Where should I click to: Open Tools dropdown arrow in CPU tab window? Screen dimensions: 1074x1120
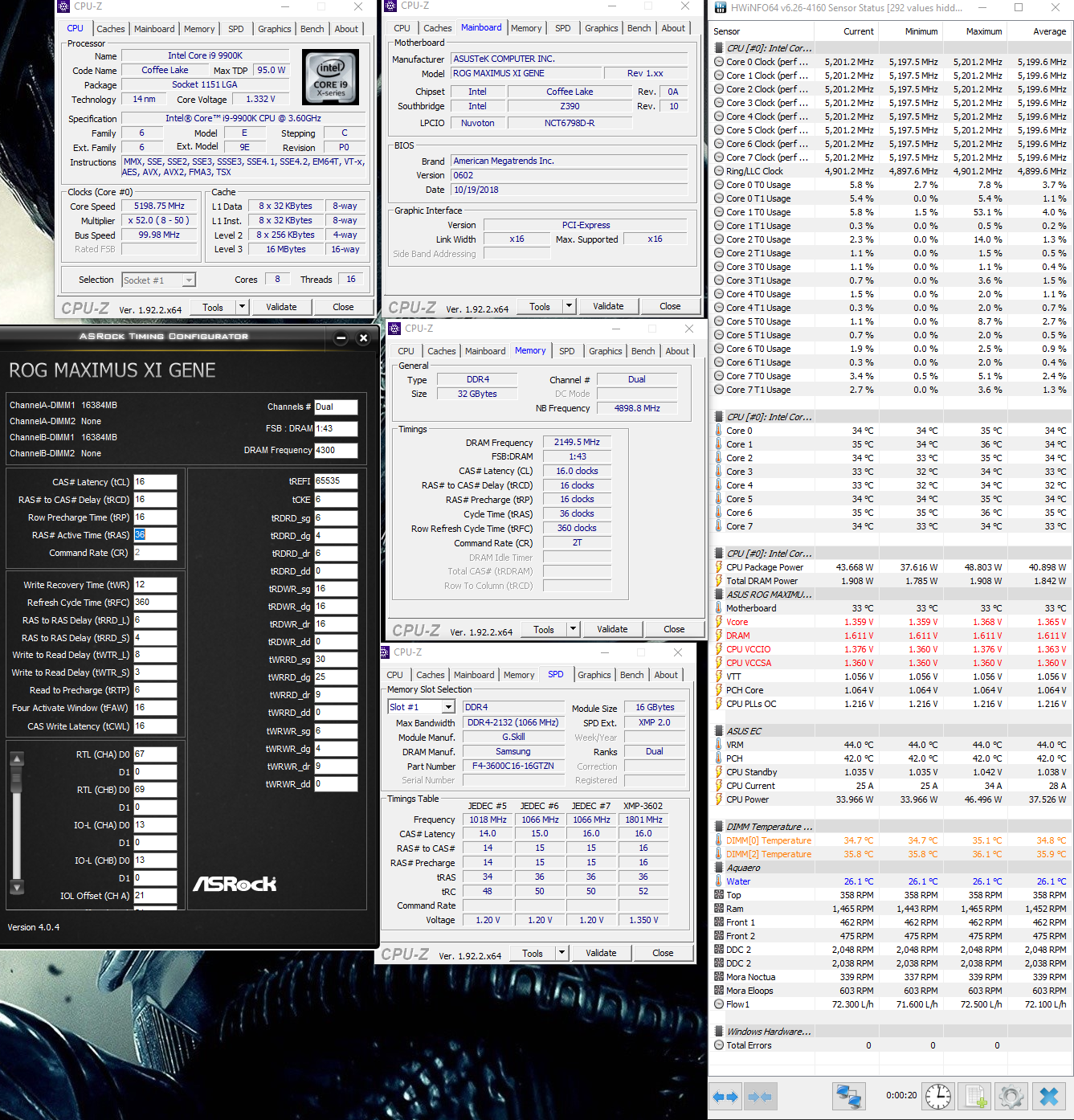coord(242,307)
